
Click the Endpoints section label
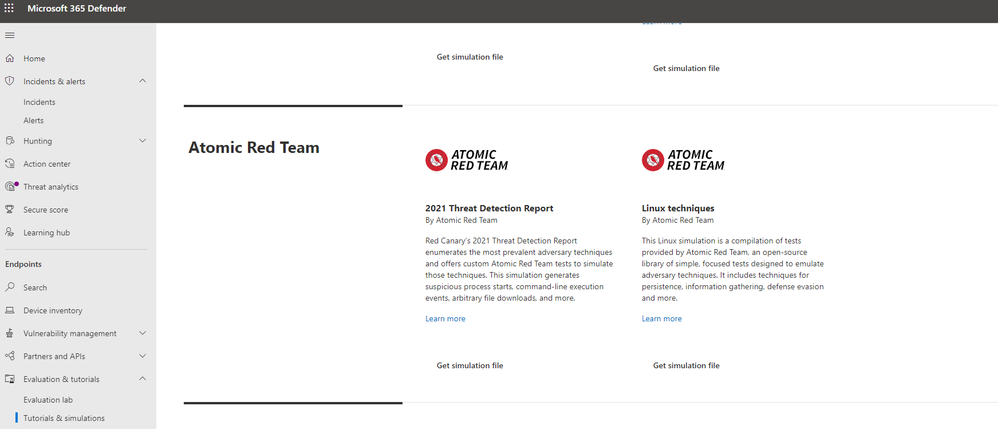(24, 264)
